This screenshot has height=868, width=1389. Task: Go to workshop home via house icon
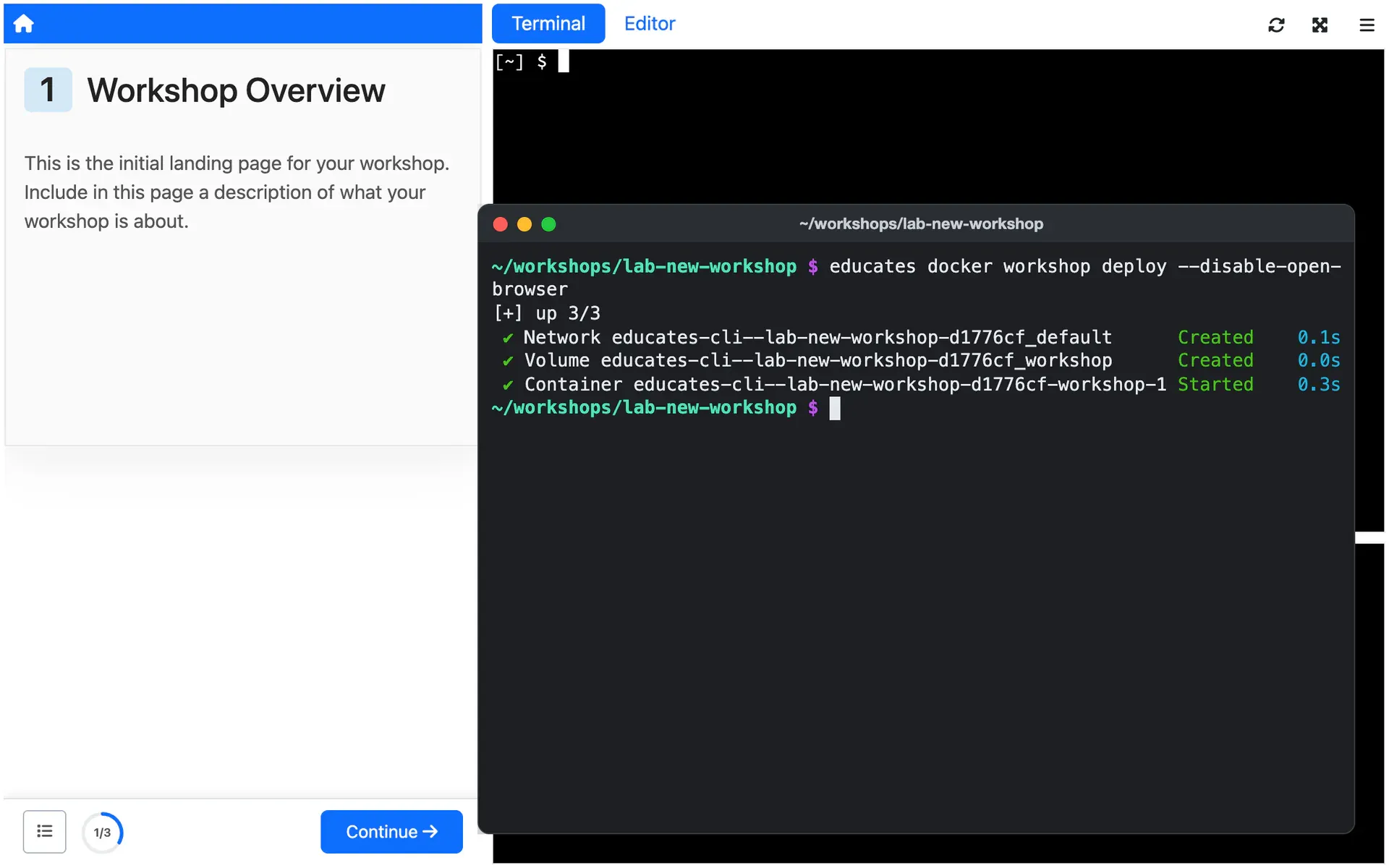(x=24, y=24)
